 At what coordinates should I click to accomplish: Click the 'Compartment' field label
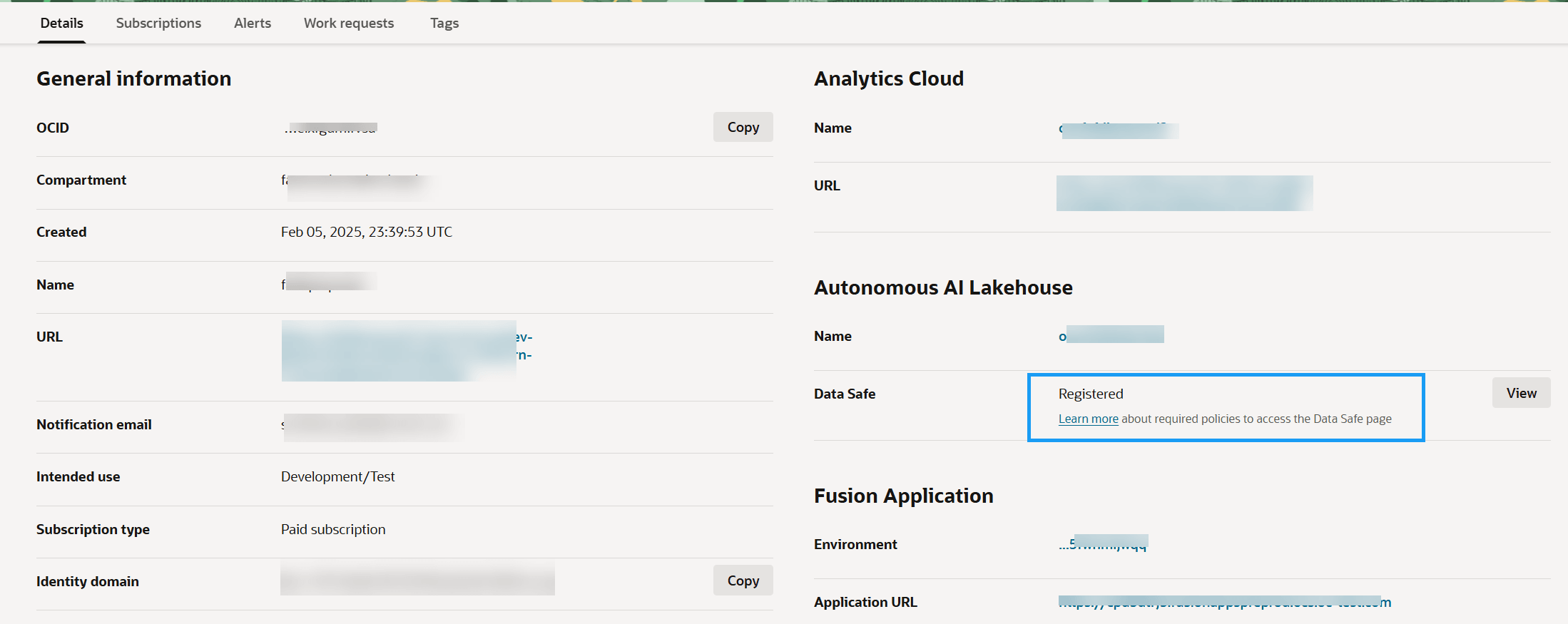(x=81, y=180)
